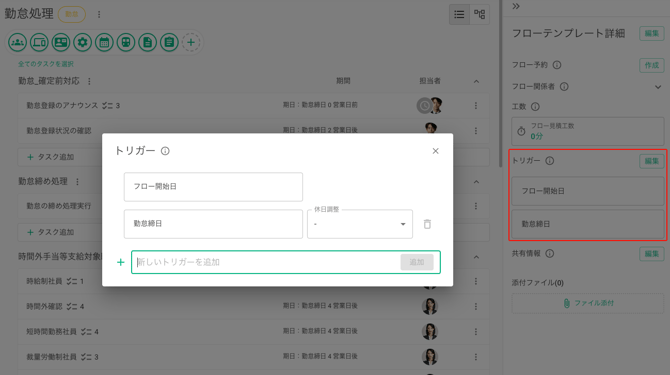Click the green plus icon for a new trigger
The height and width of the screenshot is (375, 670).
[x=120, y=262]
